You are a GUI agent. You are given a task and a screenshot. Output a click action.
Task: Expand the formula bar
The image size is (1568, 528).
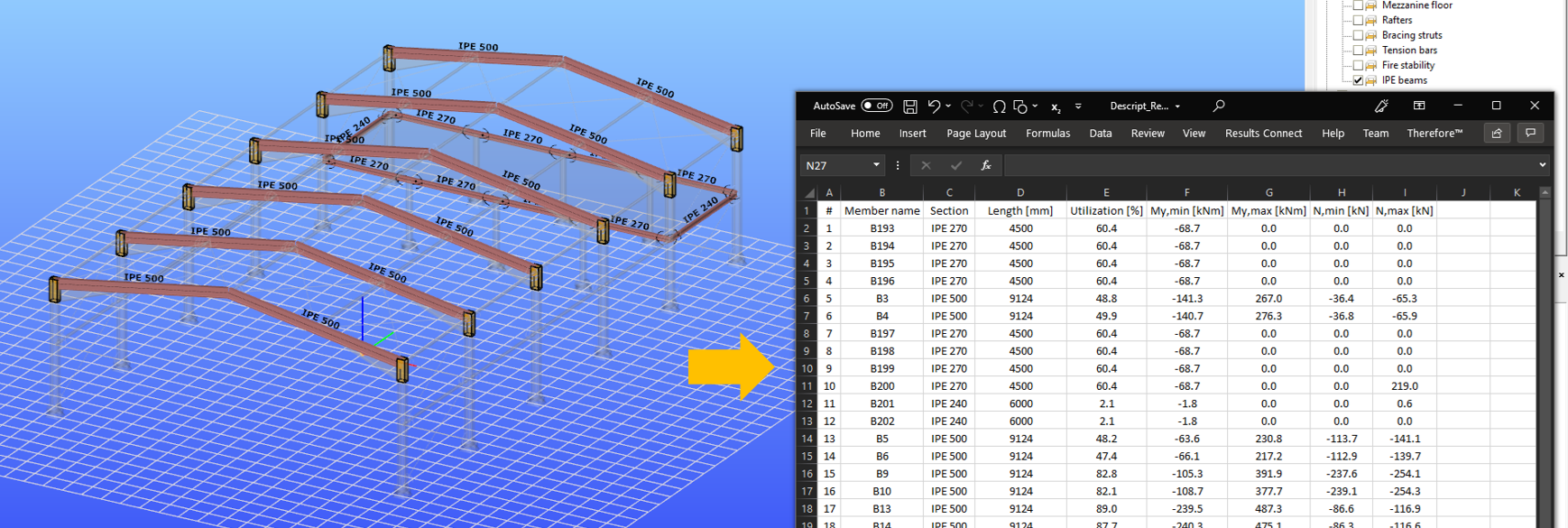pyautogui.click(x=1543, y=165)
